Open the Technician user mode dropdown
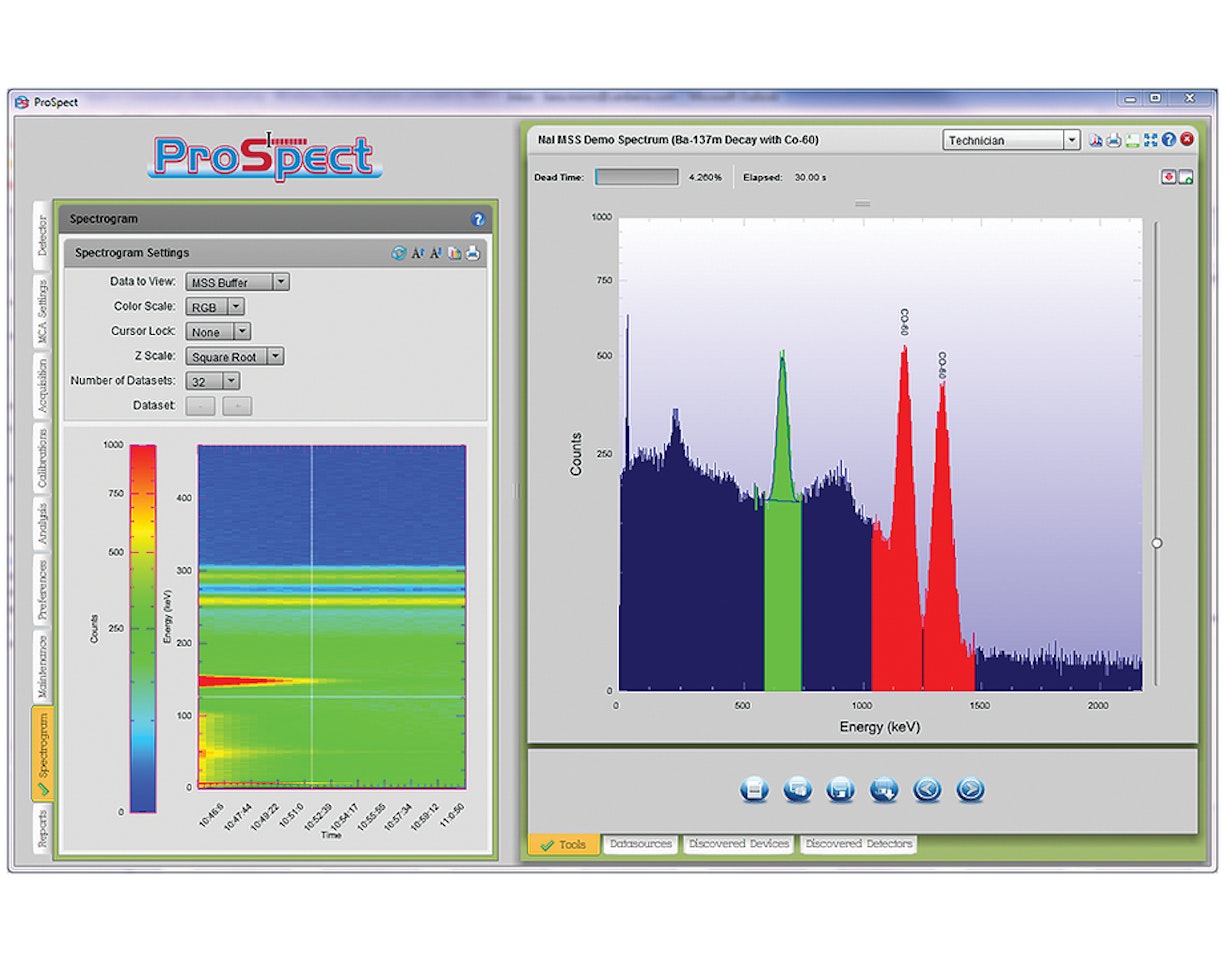This screenshot has height=960, width=1224. pyautogui.click(x=1011, y=140)
